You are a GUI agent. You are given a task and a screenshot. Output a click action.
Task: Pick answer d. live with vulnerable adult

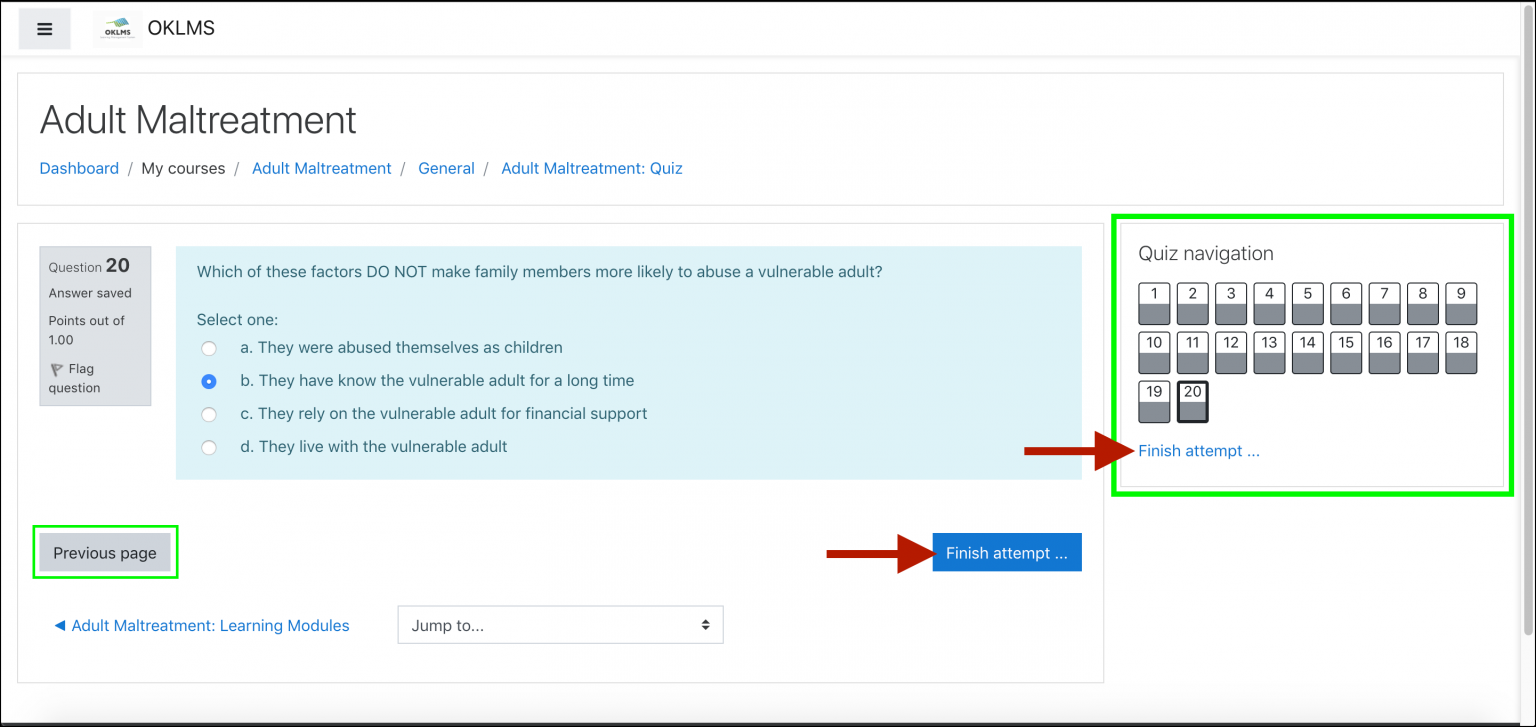[209, 447]
